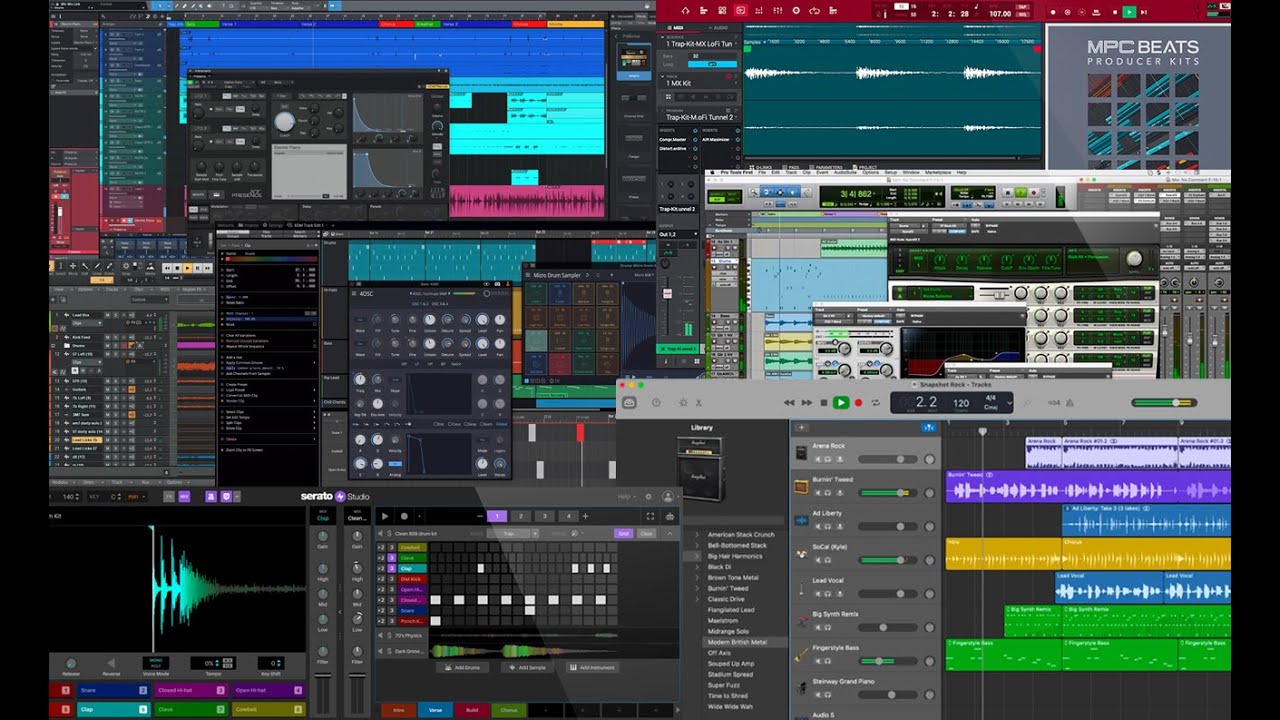The image size is (1280, 720).
Task: Stop playback in GarageBand
Action: (x=823, y=402)
